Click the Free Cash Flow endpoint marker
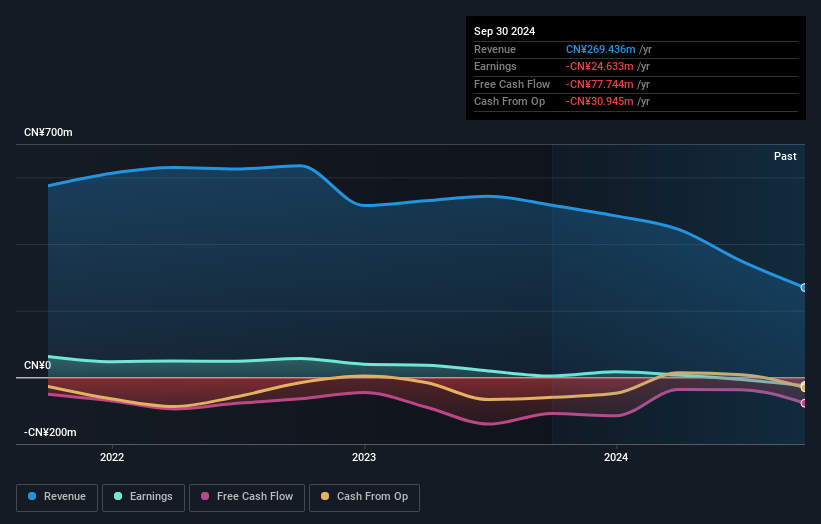This screenshot has width=821, height=524. [x=804, y=403]
